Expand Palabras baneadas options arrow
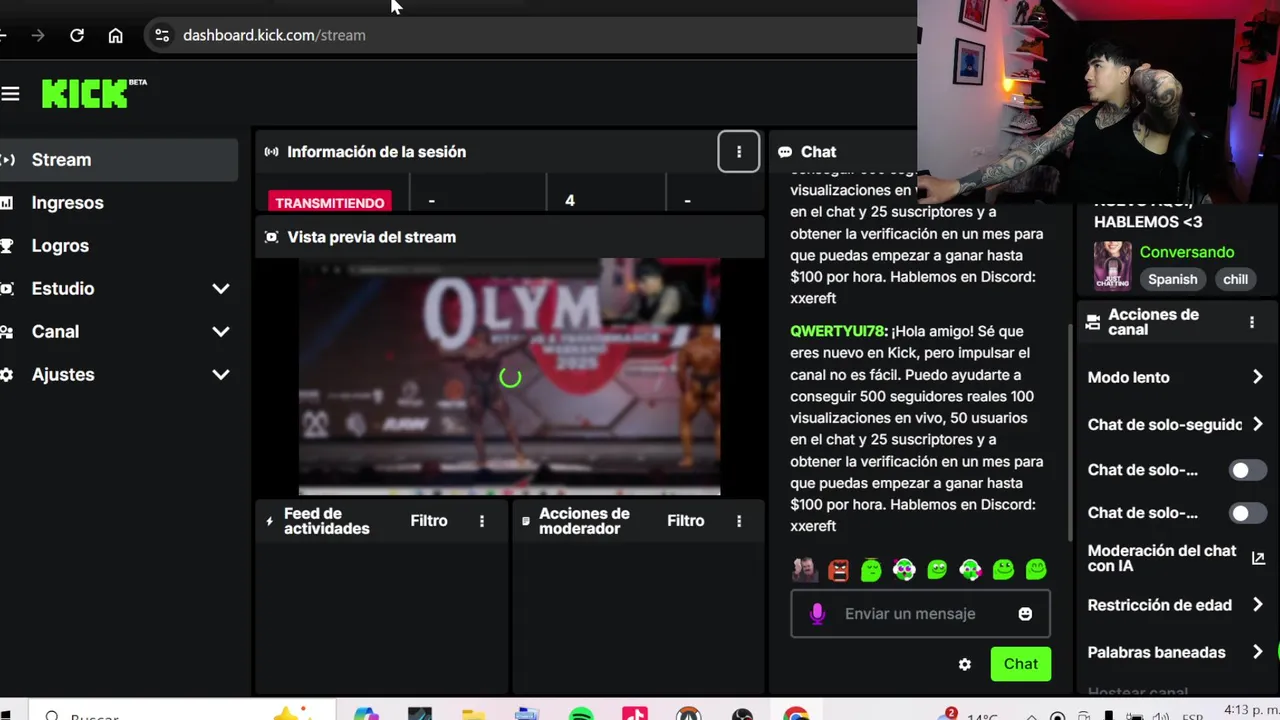Screen dimensions: 1280x720 coord(1258,652)
